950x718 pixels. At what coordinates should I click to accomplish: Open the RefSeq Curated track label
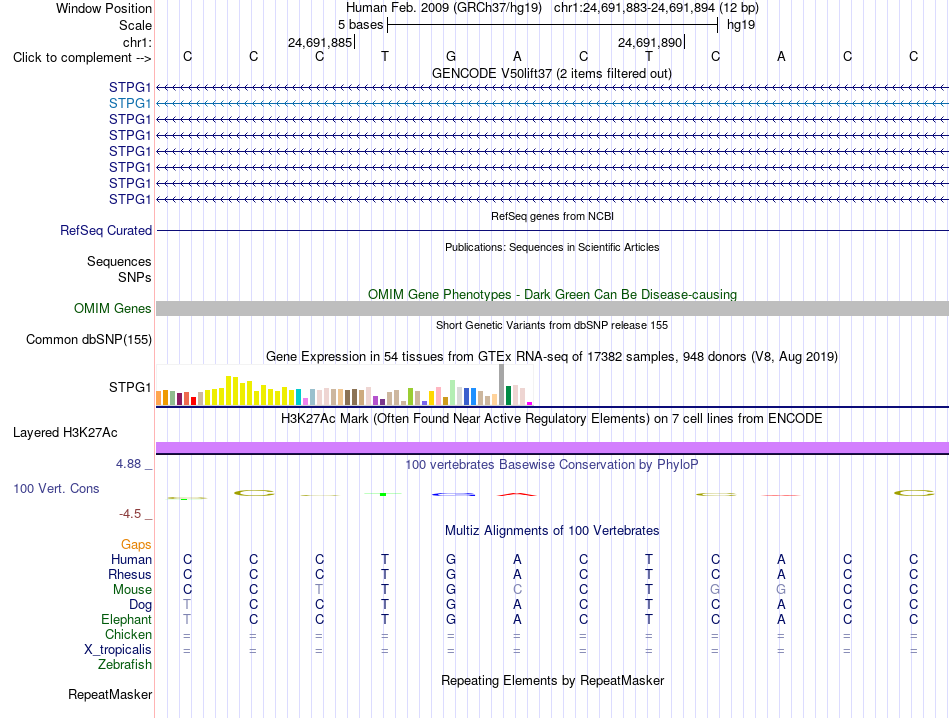[106, 230]
